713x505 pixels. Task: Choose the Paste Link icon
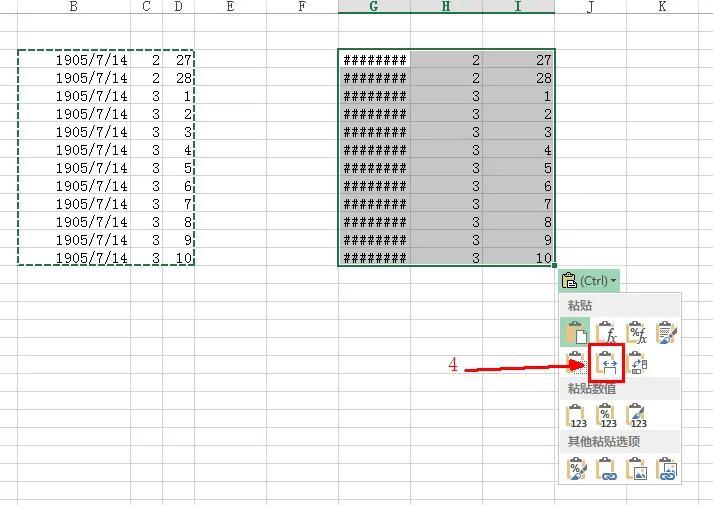click(606, 468)
